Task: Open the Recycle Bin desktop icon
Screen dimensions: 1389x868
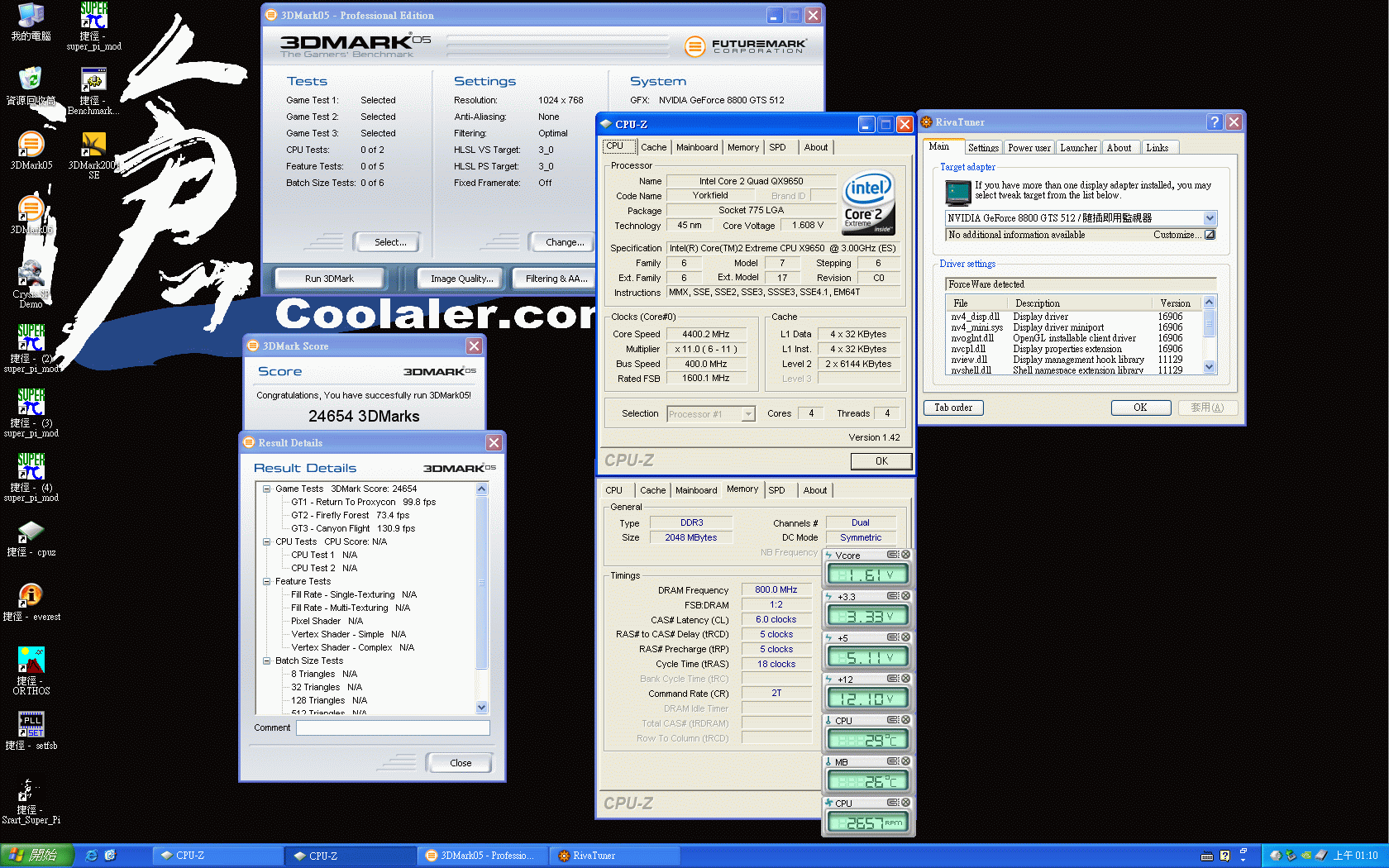Action: click(31, 86)
